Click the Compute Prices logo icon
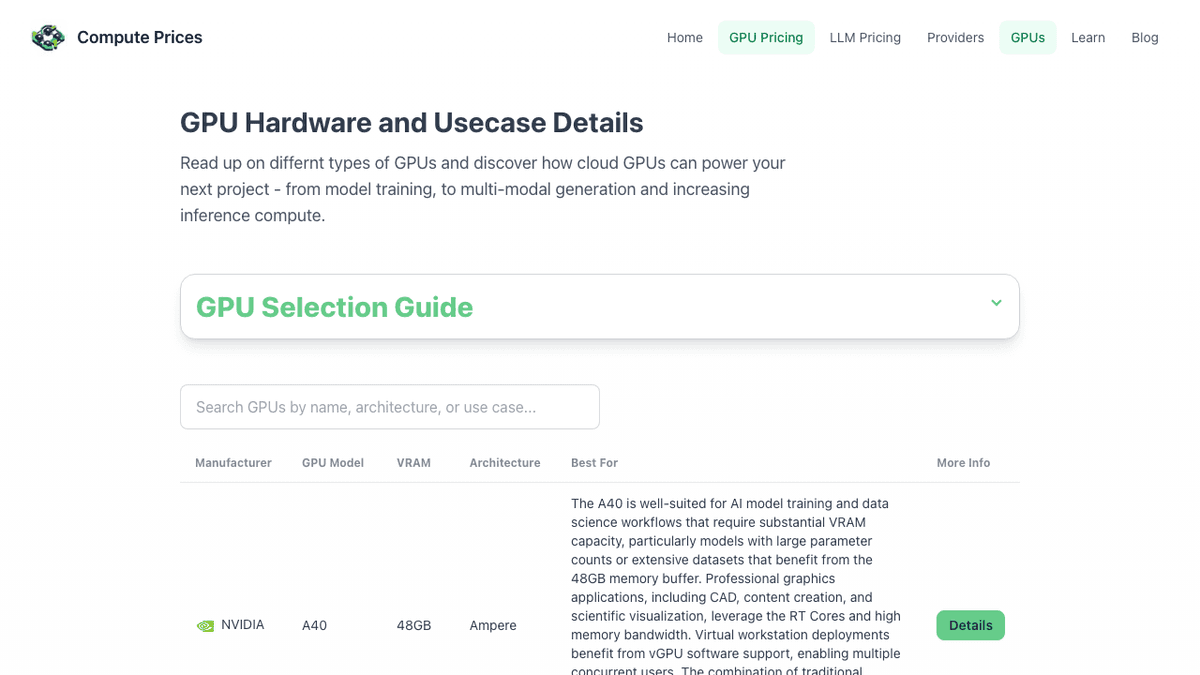The height and width of the screenshot is (675, 1200). (47, 38)
